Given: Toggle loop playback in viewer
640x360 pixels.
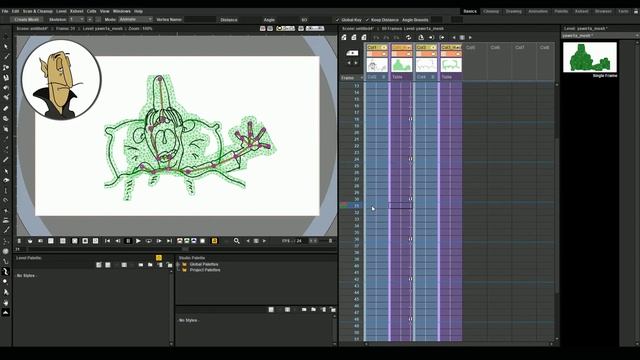Looking at the screenshot, I should pos(149,241).
